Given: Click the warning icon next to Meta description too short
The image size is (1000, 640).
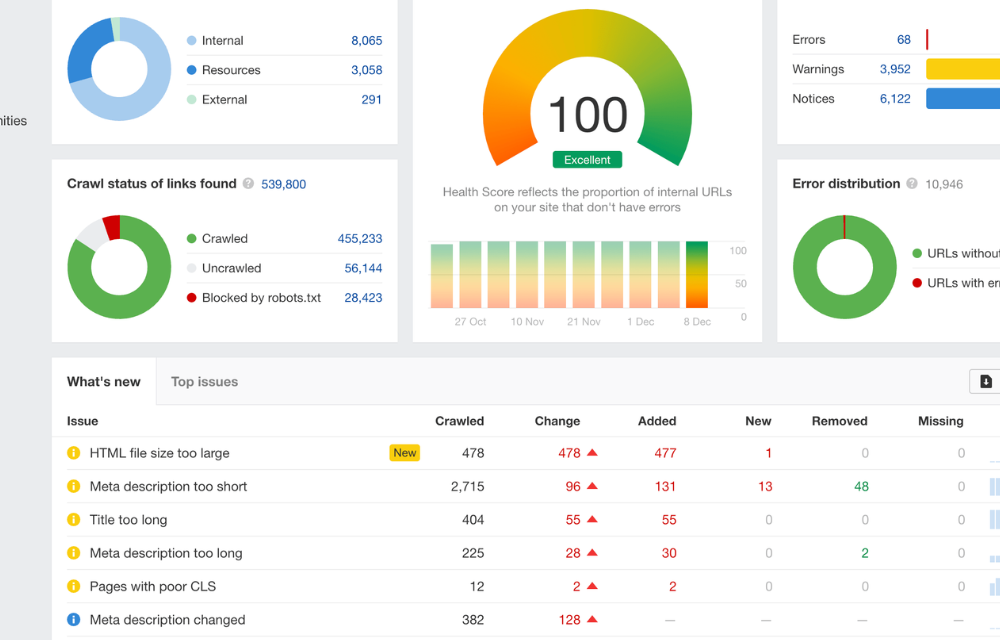Looking at the screenshot, I should pos(72,486).
